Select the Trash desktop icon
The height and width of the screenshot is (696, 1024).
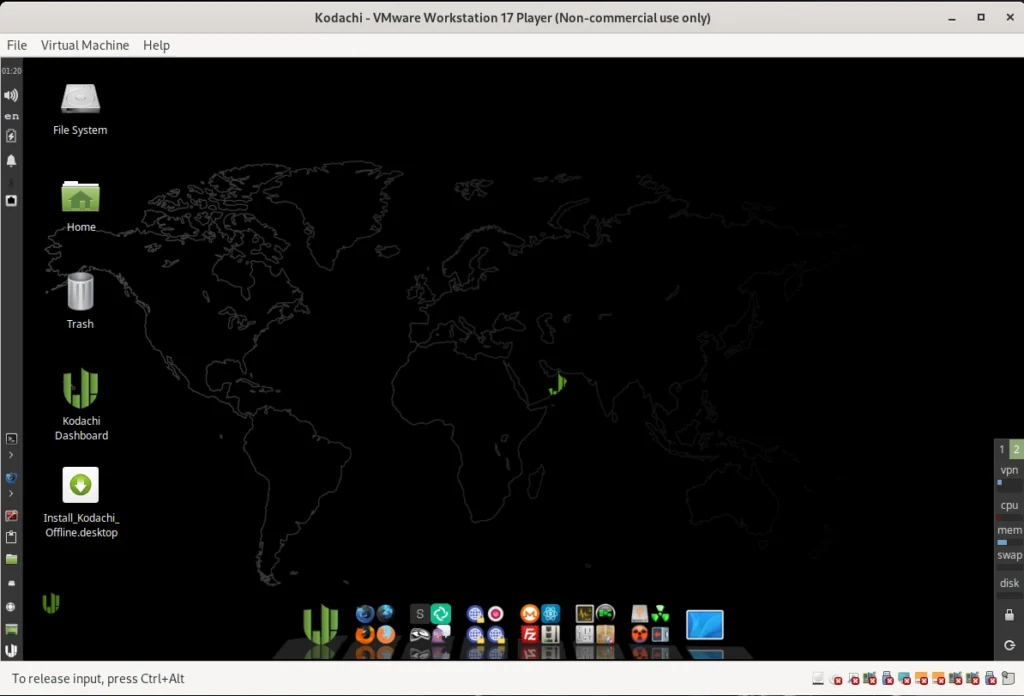click(80, 302)
